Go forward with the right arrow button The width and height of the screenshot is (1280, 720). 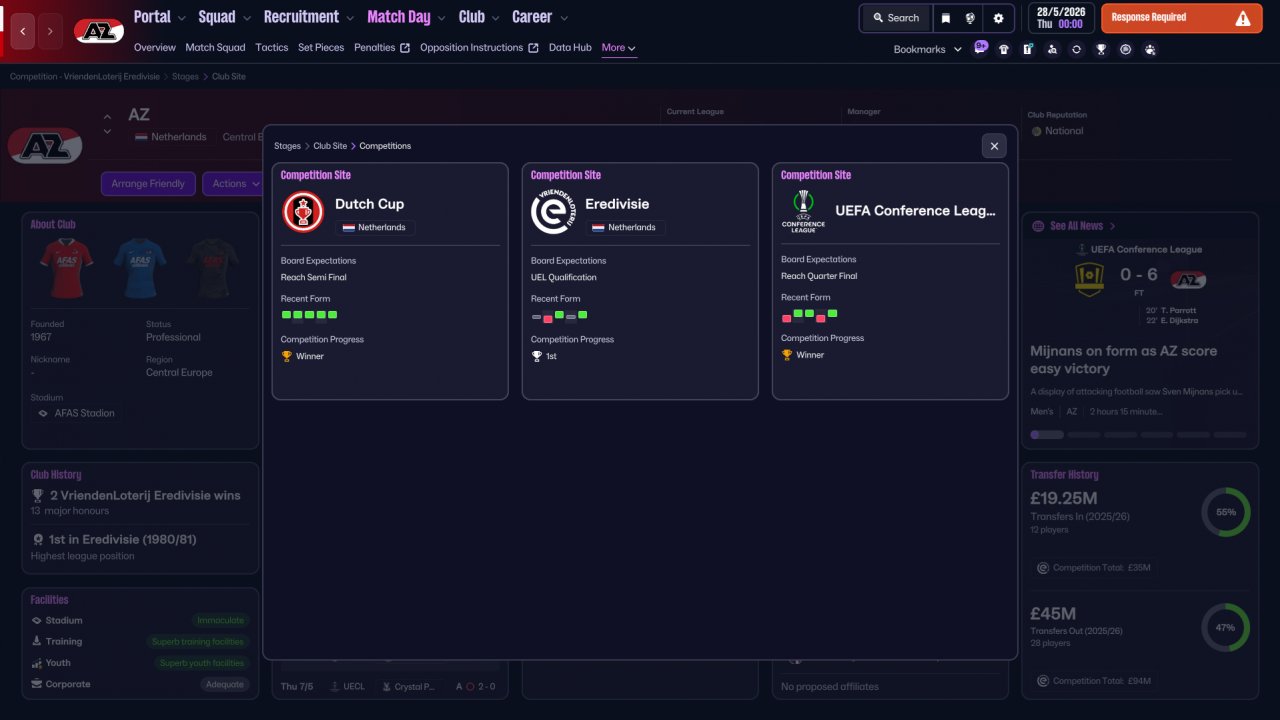(x=50, y=32)
